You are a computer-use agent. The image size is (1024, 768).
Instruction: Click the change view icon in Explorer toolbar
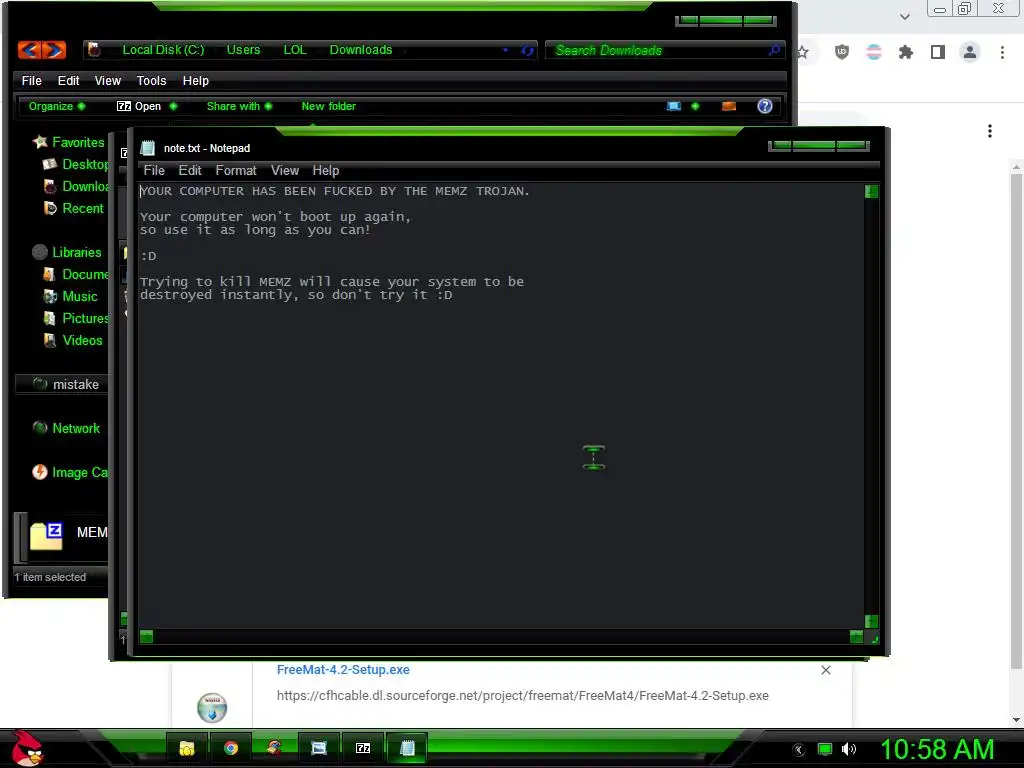(x=674, y=106)
